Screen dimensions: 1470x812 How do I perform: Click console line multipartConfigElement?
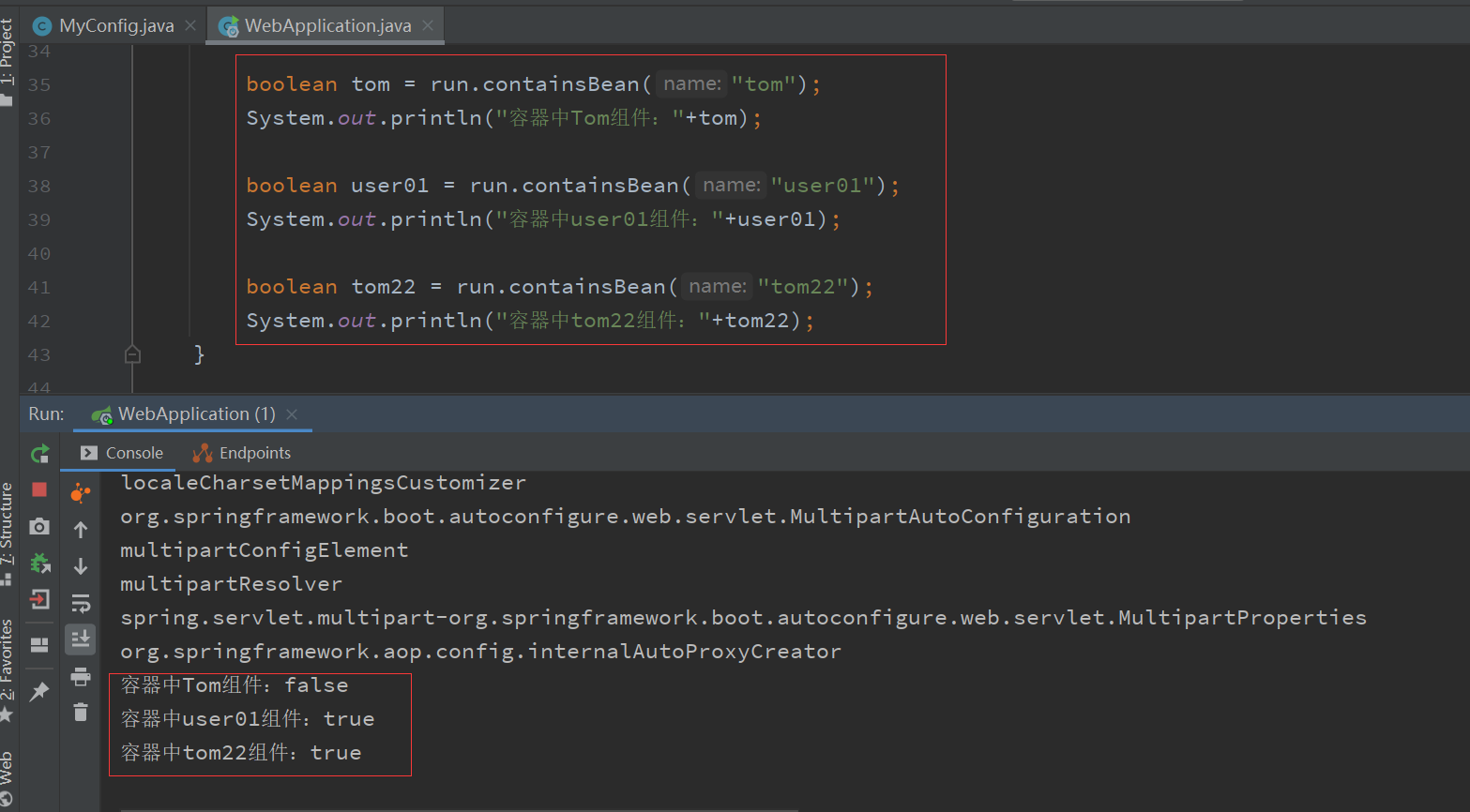pyautogui.click(x=265, y=550)
